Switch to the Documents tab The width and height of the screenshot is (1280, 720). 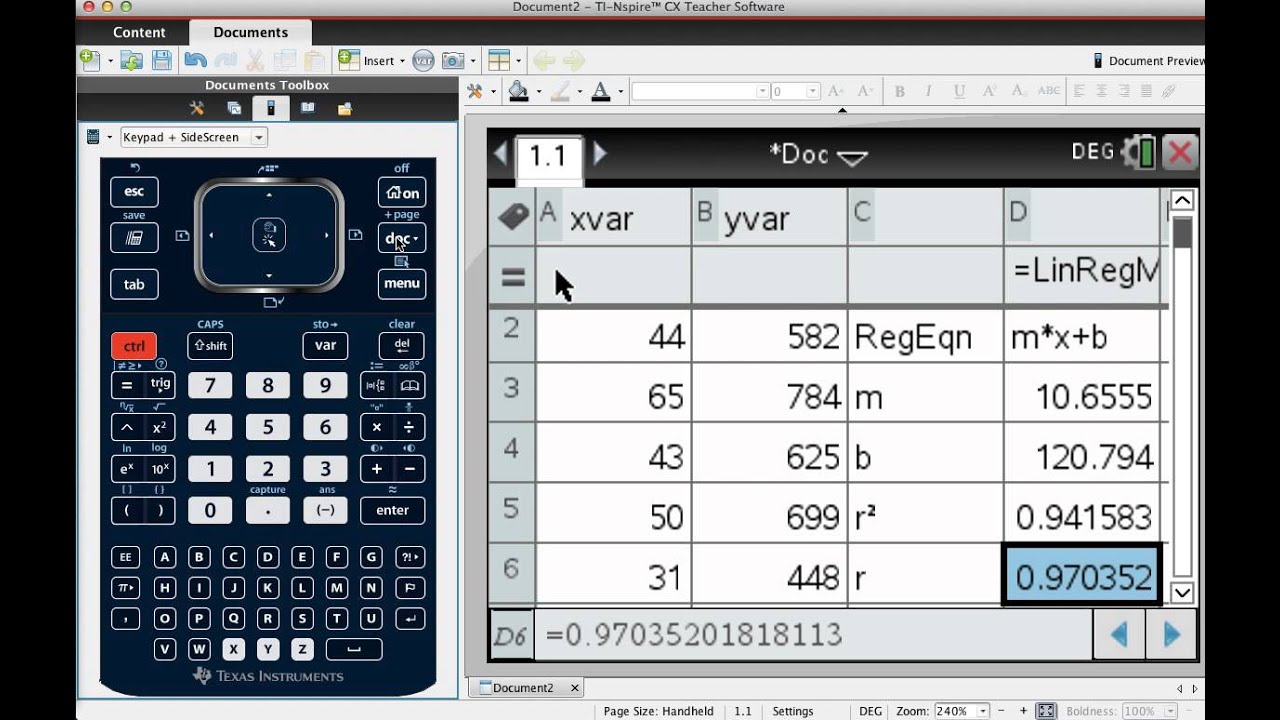pyautogui.click(x=250, y=32)
